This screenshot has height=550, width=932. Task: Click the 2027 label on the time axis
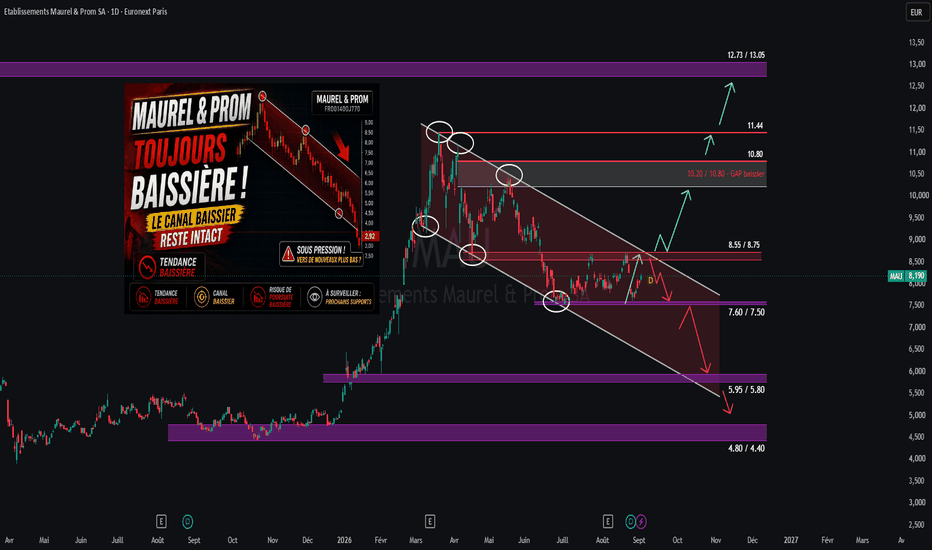pos(791,540)
